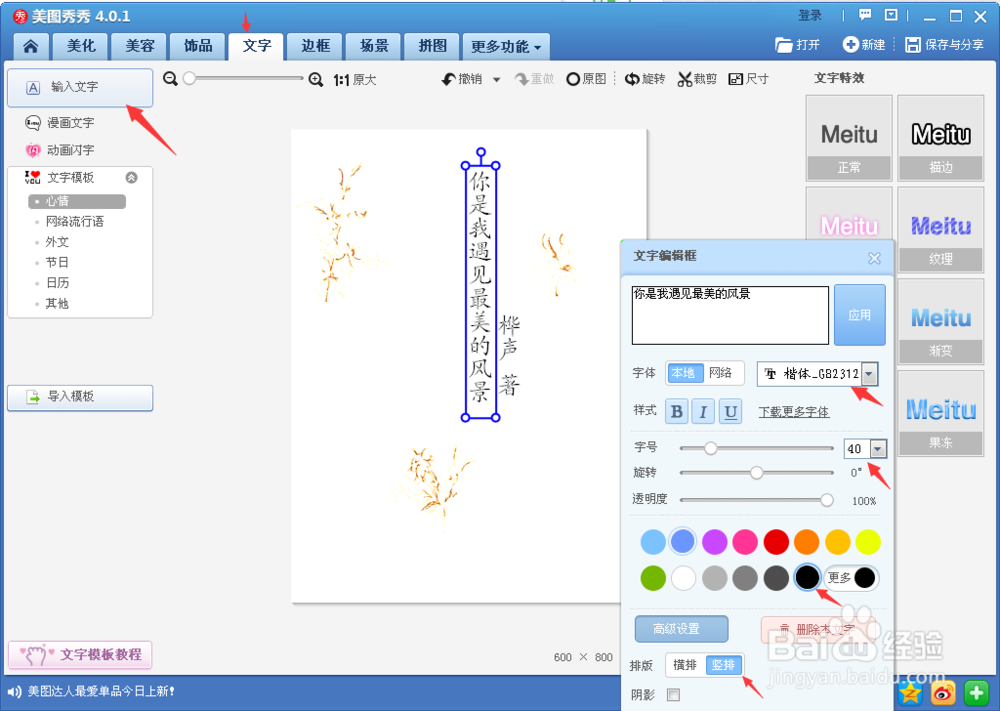Open the 饰品 tab
1000x711 pixels.
[x=198, y=46]
